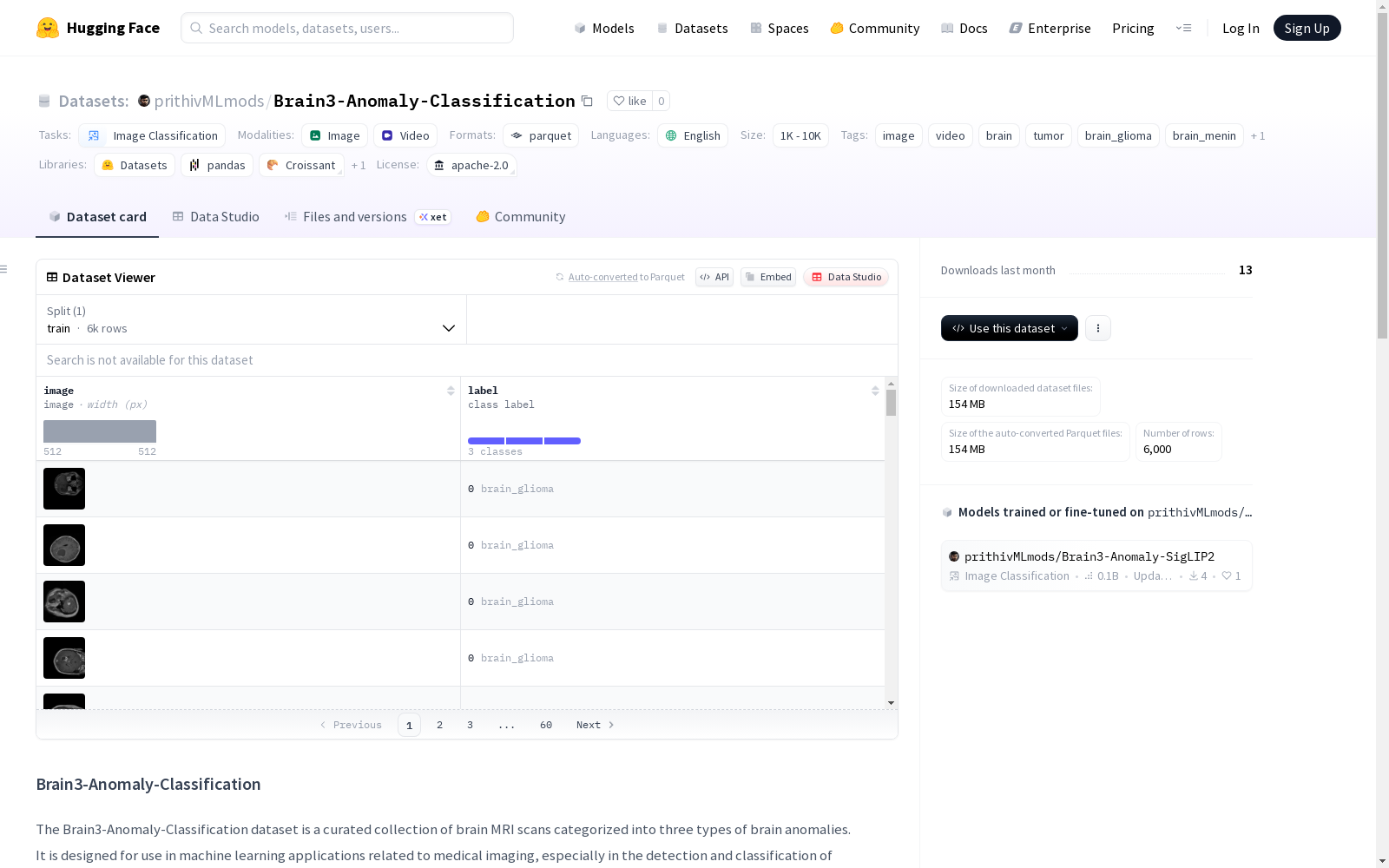Show the additional libraries (+1)
Screen dimensions: 1389x868
tap(359, 165)
